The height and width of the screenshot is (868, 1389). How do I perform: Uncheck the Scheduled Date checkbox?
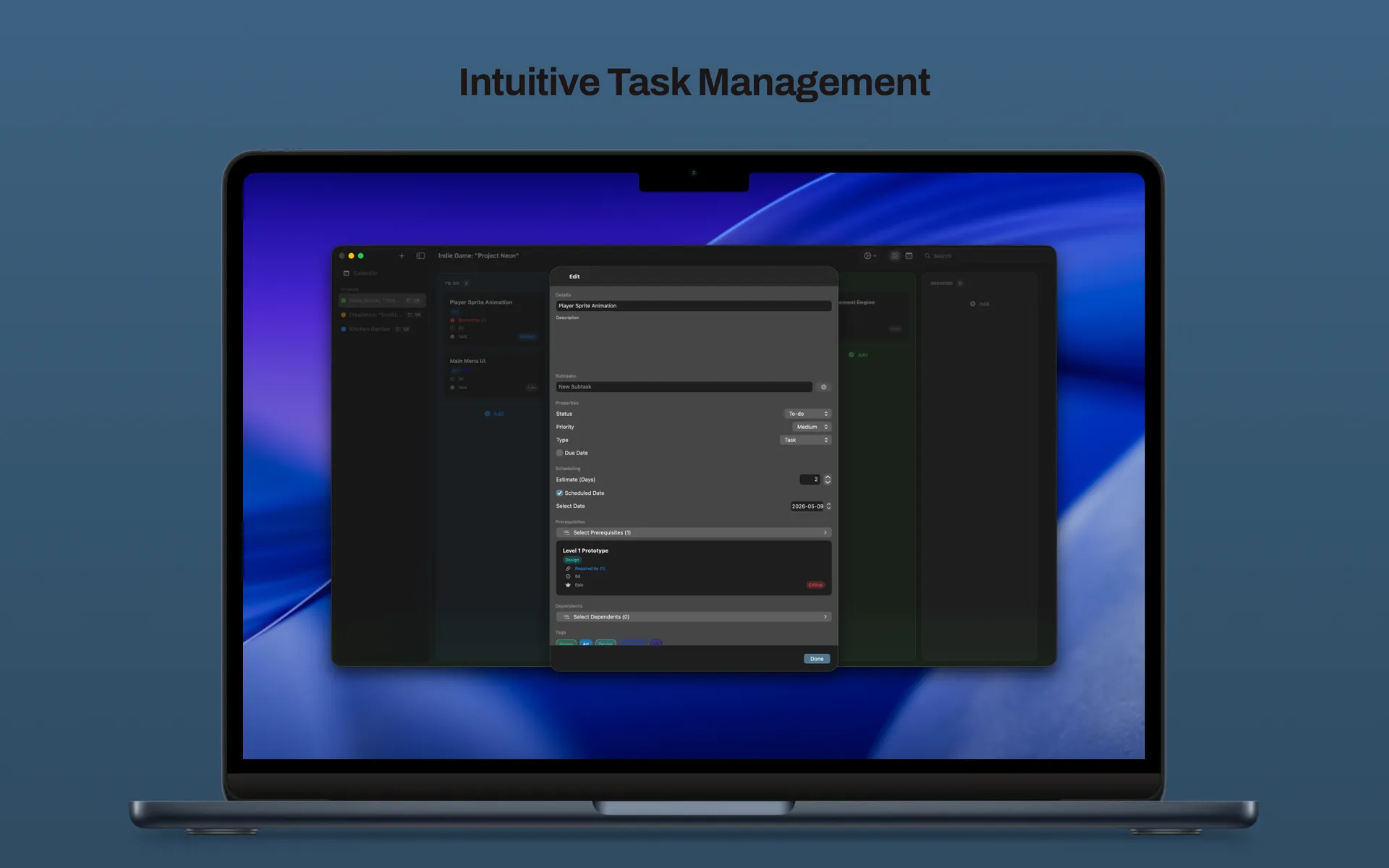pos(559,493)
